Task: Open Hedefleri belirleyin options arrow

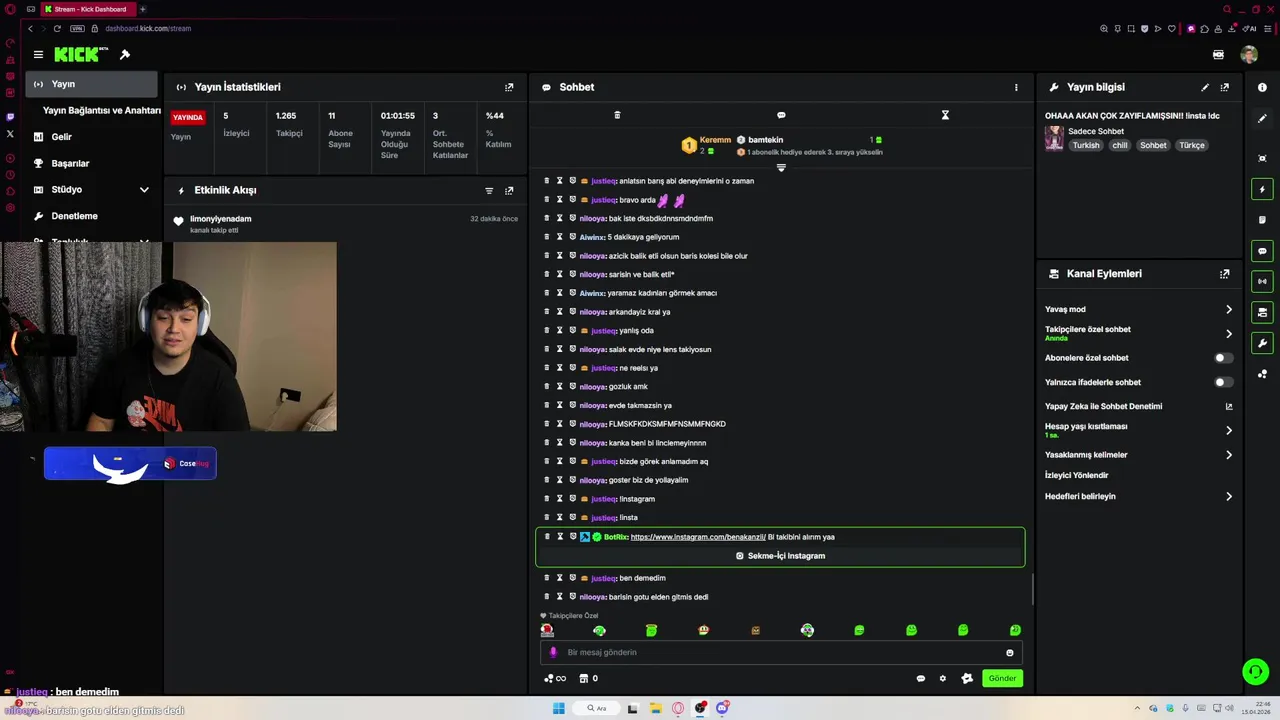Action: 1229,497
